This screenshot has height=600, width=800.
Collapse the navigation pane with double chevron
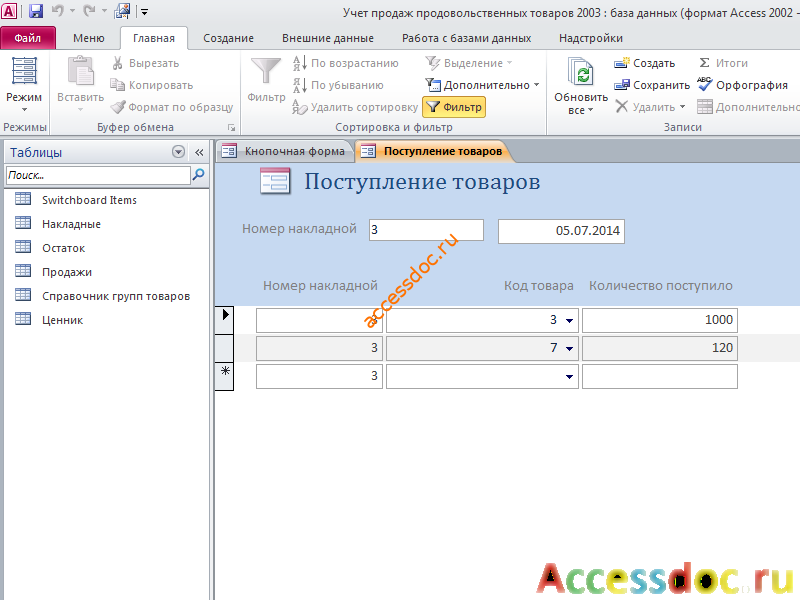199,152
